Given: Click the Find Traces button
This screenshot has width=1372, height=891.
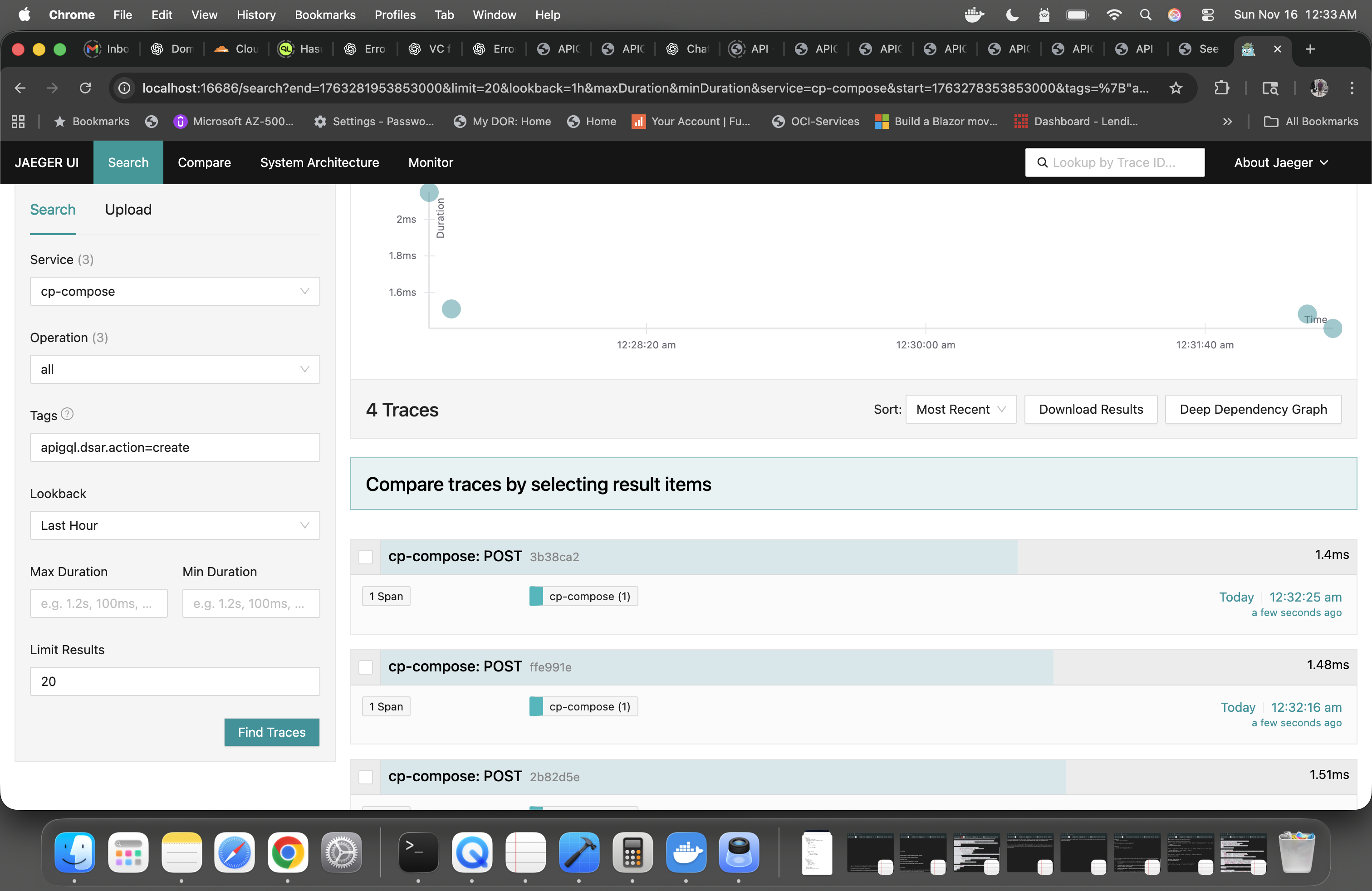Looking at the screenshot, I should (x=271, y=732).
